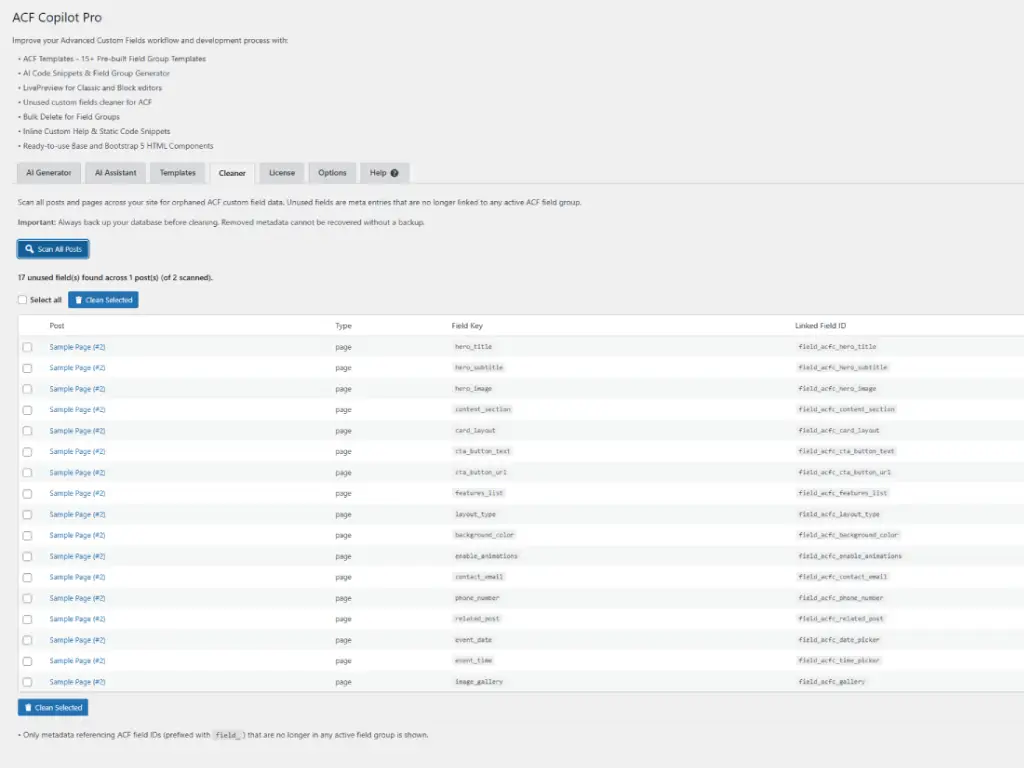1024x768 pixels.
Task: Click the help question mark icon
Action: pos(394,173)
